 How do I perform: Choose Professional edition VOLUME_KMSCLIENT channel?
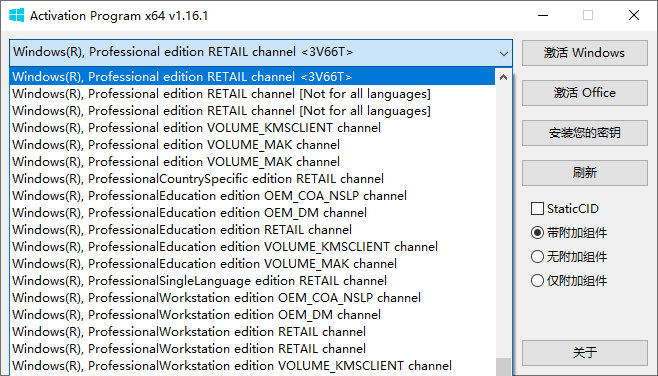point(252,128)
